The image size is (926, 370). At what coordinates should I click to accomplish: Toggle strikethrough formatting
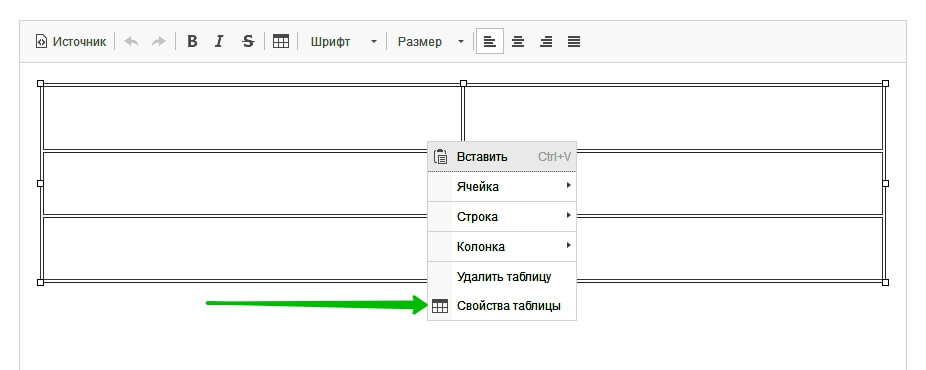[x=248, y=42]
